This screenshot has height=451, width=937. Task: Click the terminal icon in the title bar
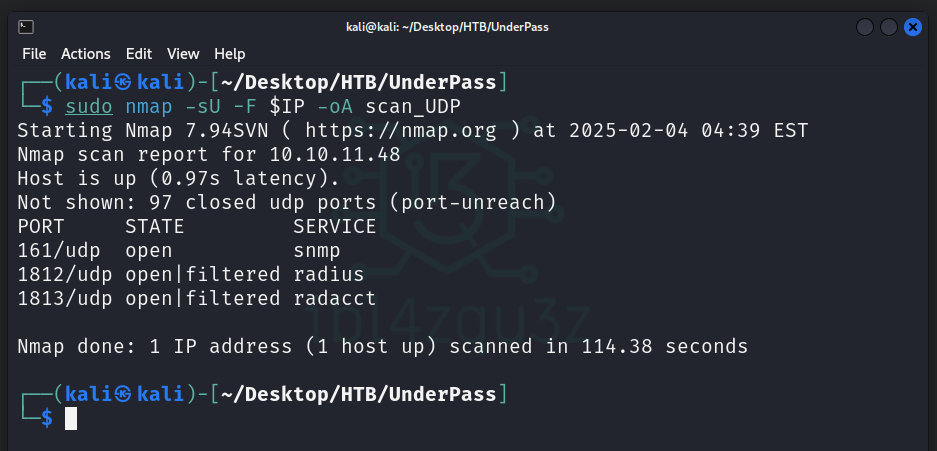coord(27,27)
